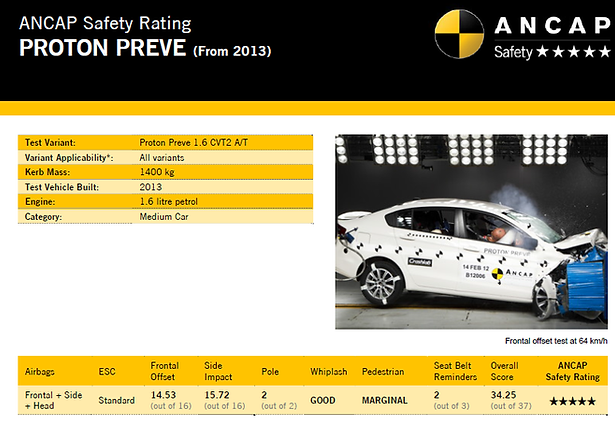The height and width of the screenshot is (426, 615).
Task: Click the 'Whiplash' column header
Action: click(x=329, y=371)
